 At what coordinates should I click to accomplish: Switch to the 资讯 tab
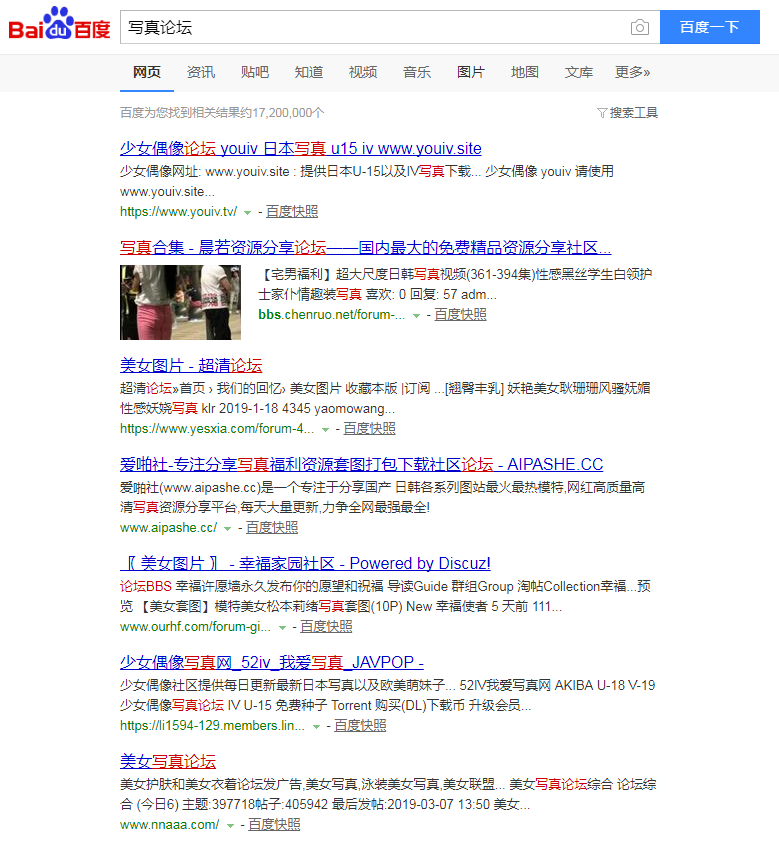(x=200, y=72)
